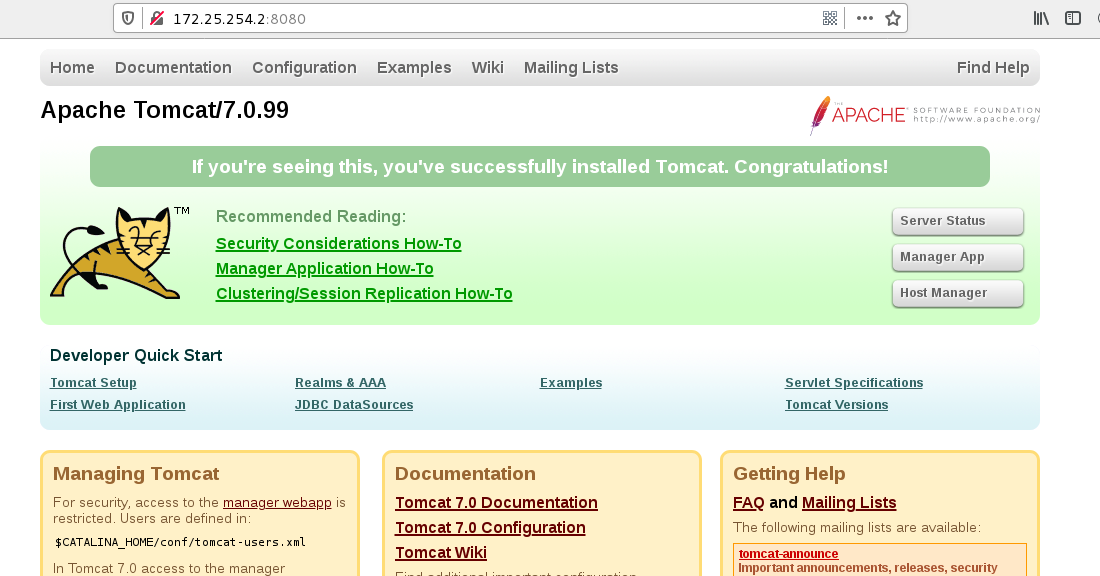Click the tracking protection shield icon
This screenshot has width=1100, height=576.
coord(128,18)
